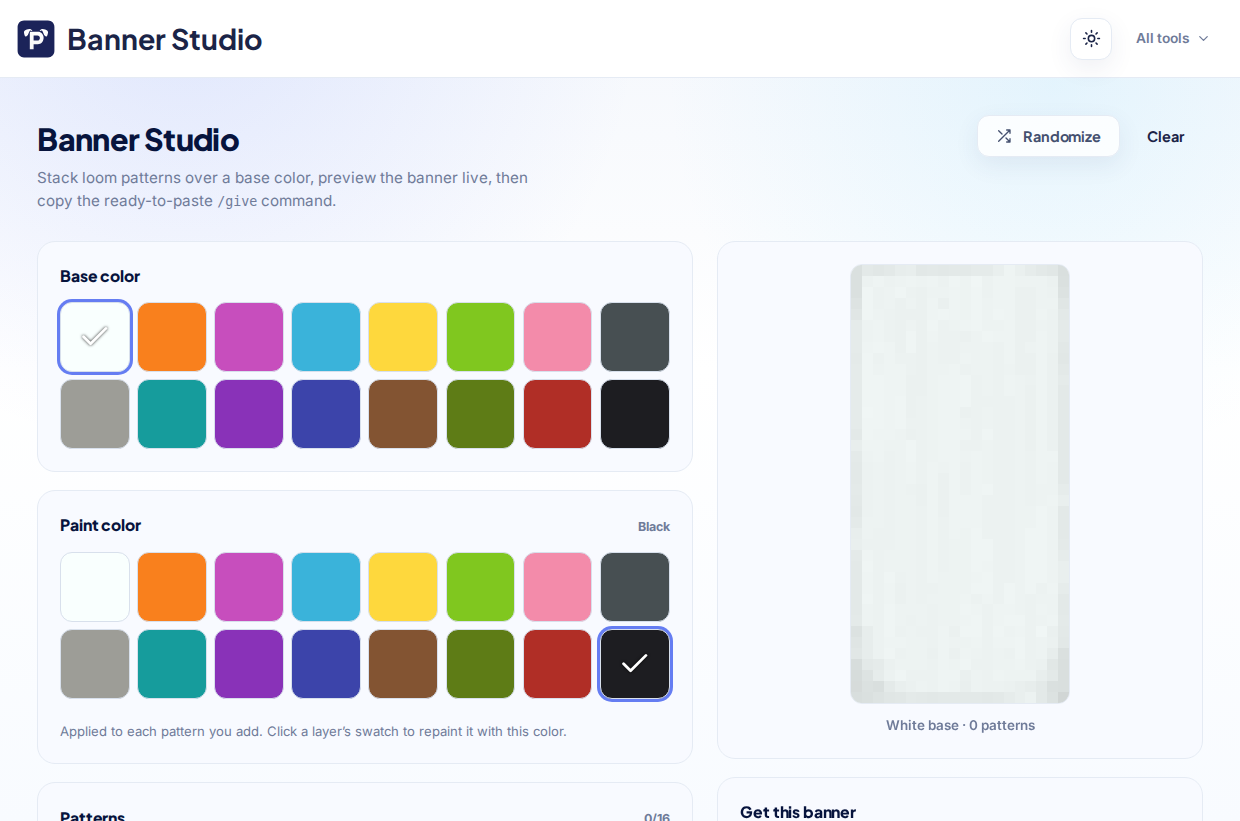Choose cyan teal as the paint color
Image resolution: width=1240 pixels, height=821 pixels.
(172, 664)
